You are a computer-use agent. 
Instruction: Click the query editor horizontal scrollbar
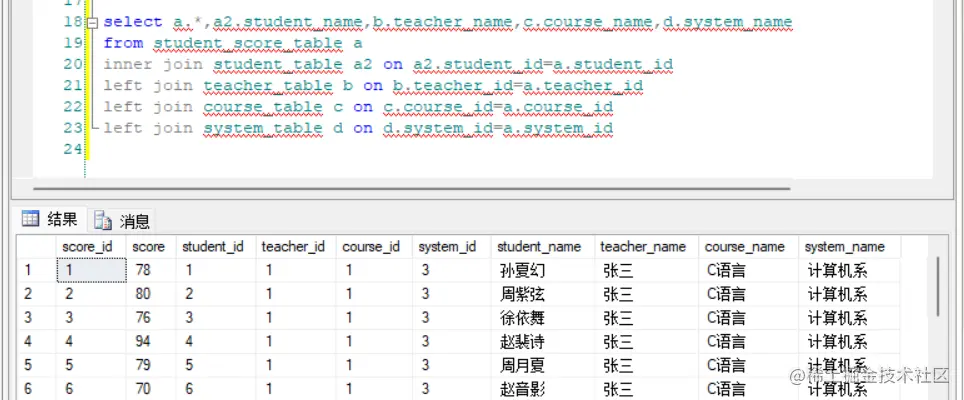click(x=411, y=189)
